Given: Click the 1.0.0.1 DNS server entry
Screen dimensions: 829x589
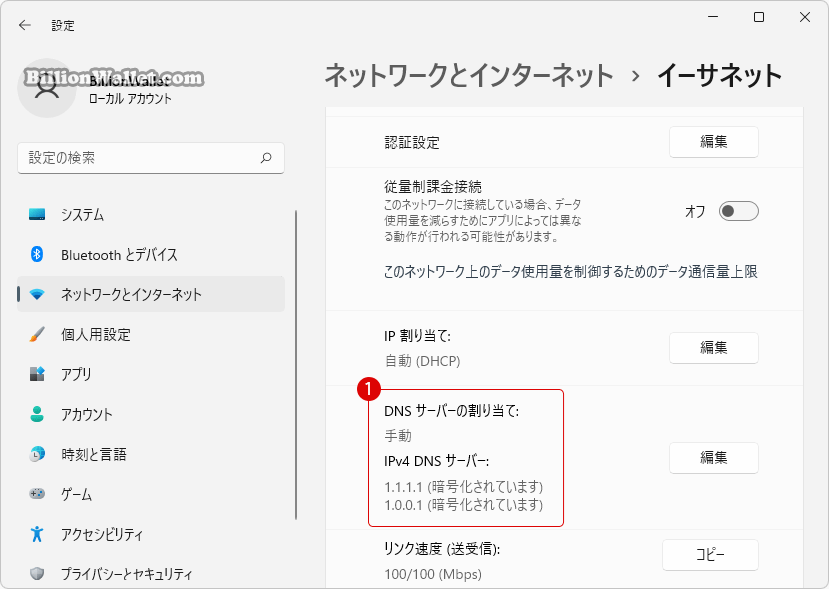Looking at the screenshot, I should [x=464, y=505].
